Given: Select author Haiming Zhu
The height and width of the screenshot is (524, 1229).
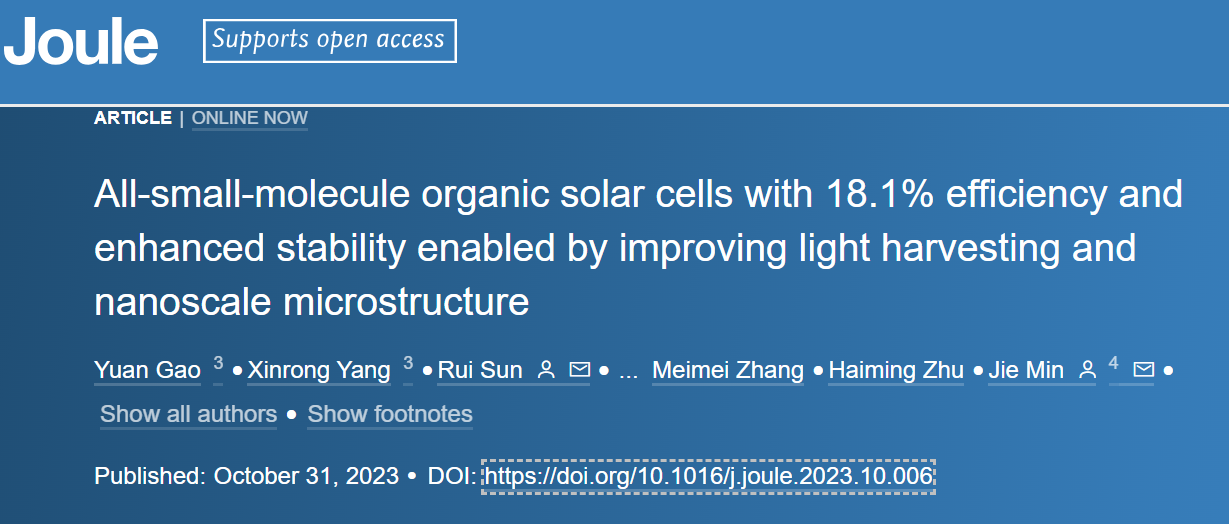Looking at the screenshot, I should click(896, 371).
